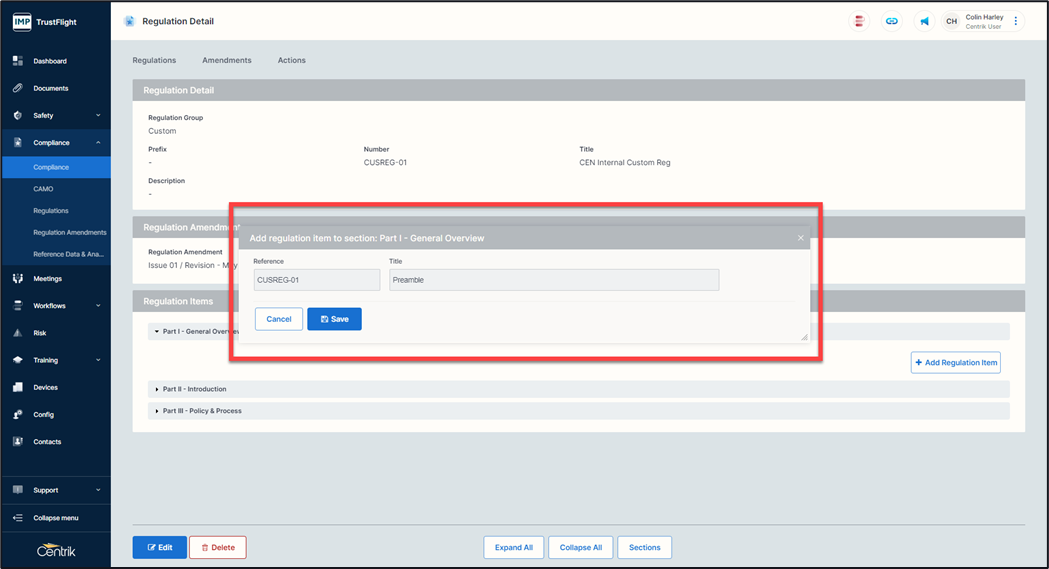Click the link icon in top bar
Image resolution: width=1049 pixels, height=569 pixels.
tap(891, 21)
